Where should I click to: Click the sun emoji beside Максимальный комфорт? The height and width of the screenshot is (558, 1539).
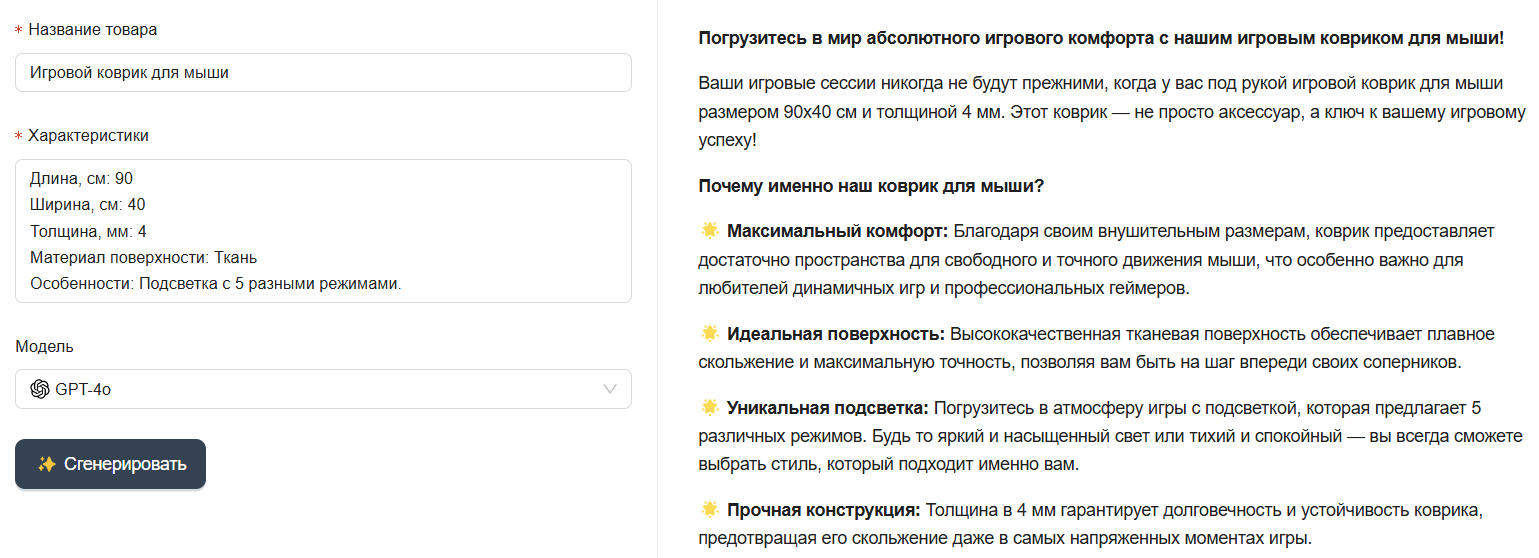(x=710, y=231)
